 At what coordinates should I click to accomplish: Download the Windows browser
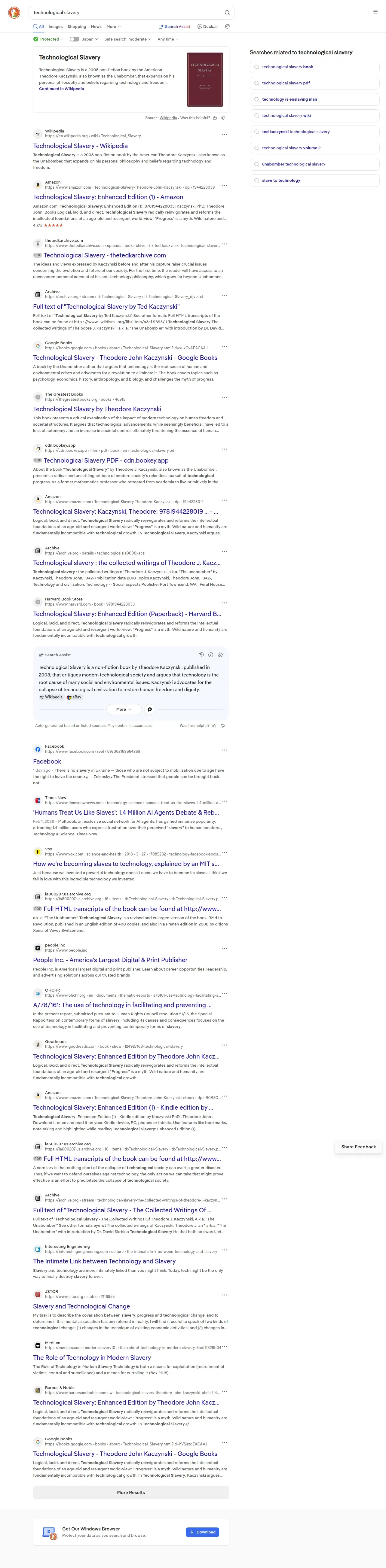tap(202, 1532)
